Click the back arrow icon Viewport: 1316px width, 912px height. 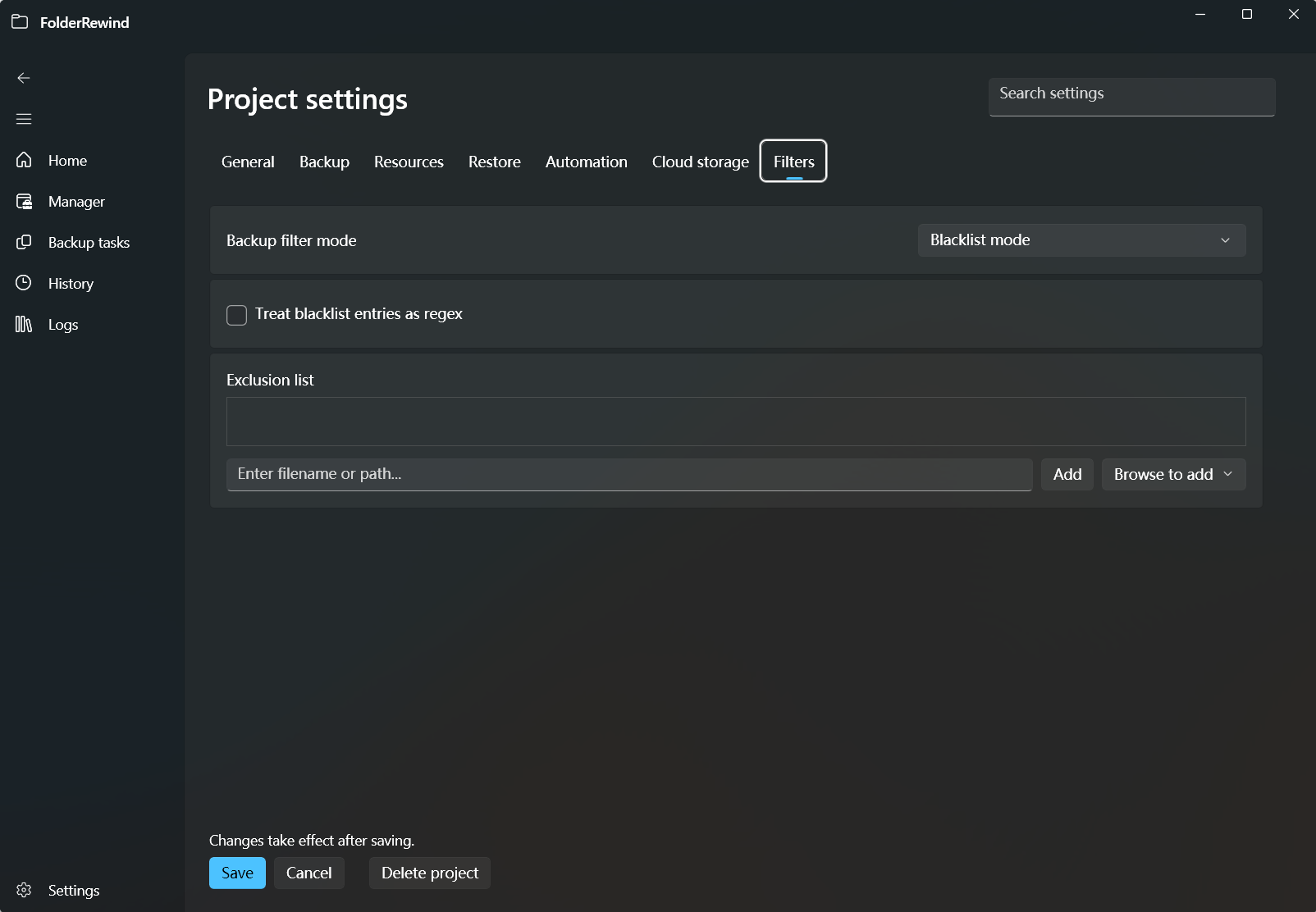point(24,78)
